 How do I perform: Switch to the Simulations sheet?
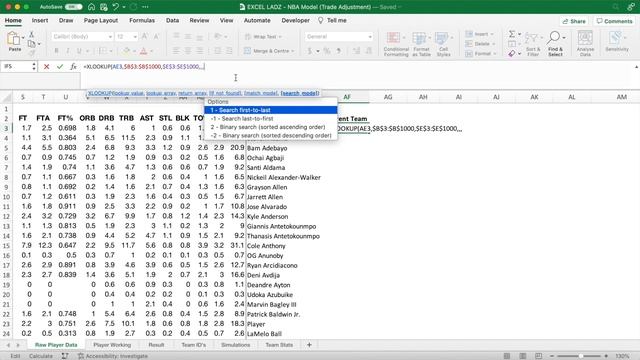[x=235, y=345]
